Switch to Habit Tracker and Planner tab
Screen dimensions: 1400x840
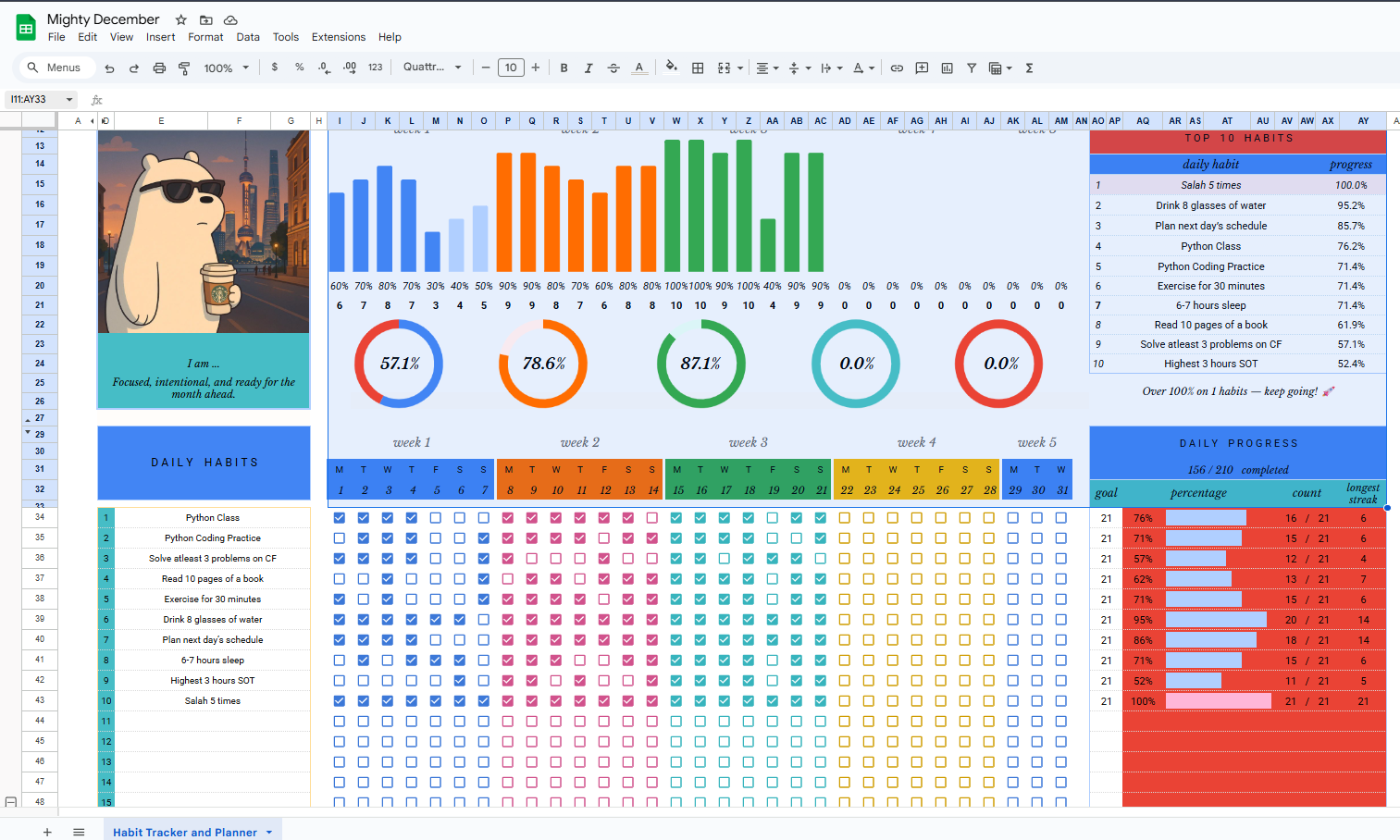(185, 832)
